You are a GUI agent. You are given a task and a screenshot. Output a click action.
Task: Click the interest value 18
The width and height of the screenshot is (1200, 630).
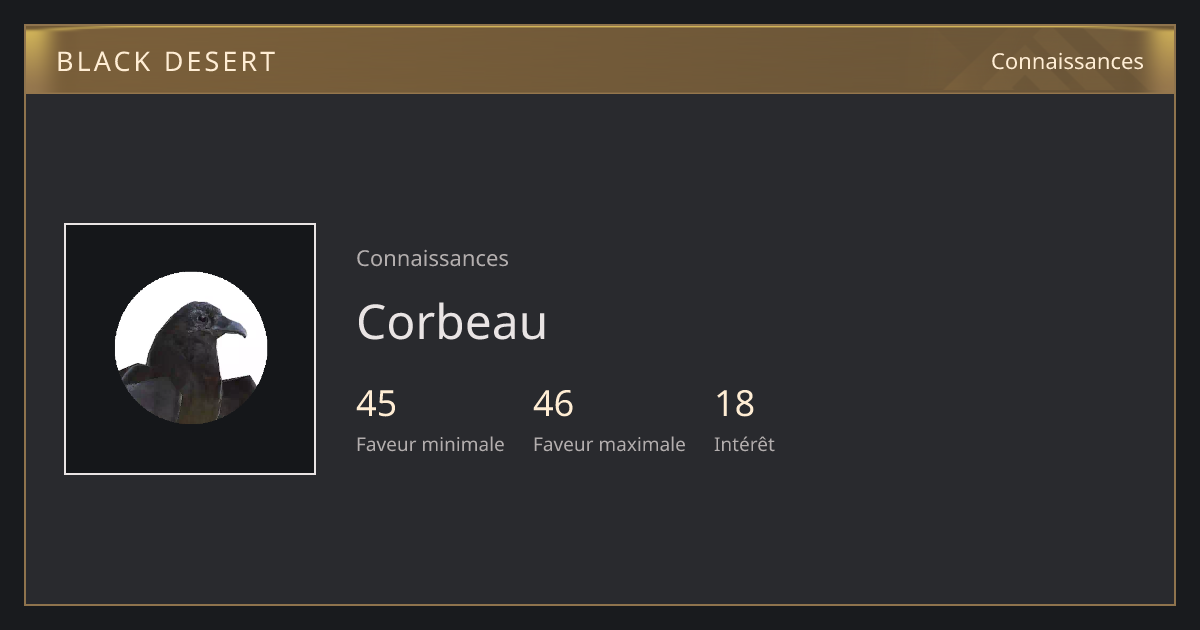(x=734, y=404)
